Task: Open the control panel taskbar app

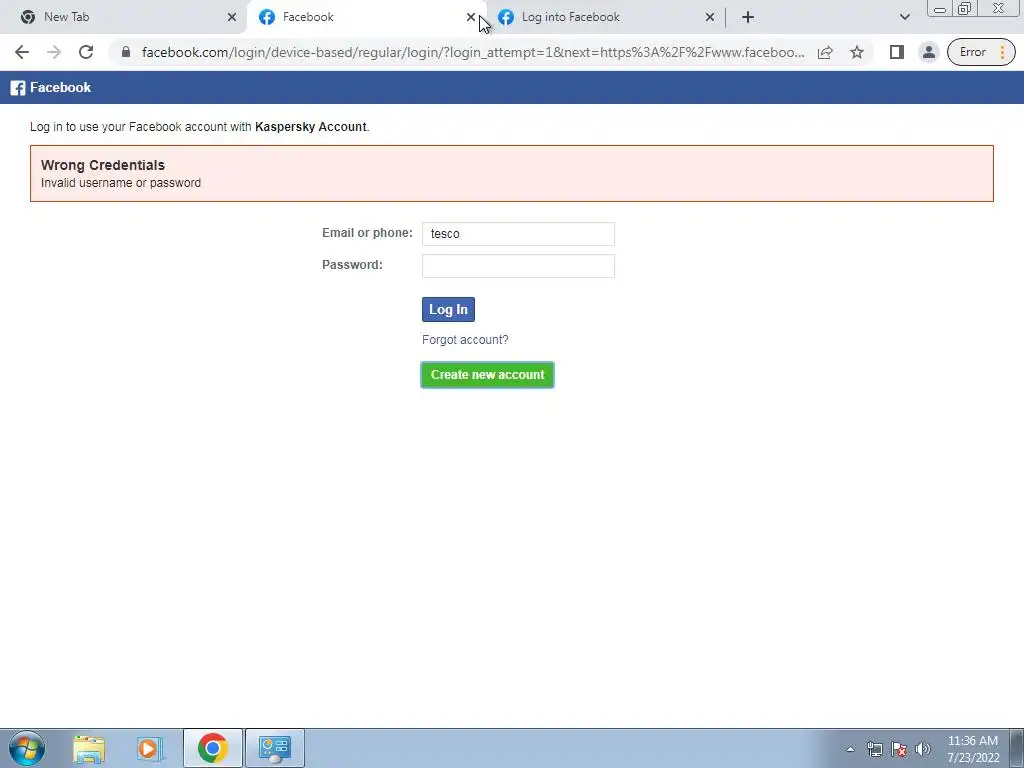Action: pos(275,748)
